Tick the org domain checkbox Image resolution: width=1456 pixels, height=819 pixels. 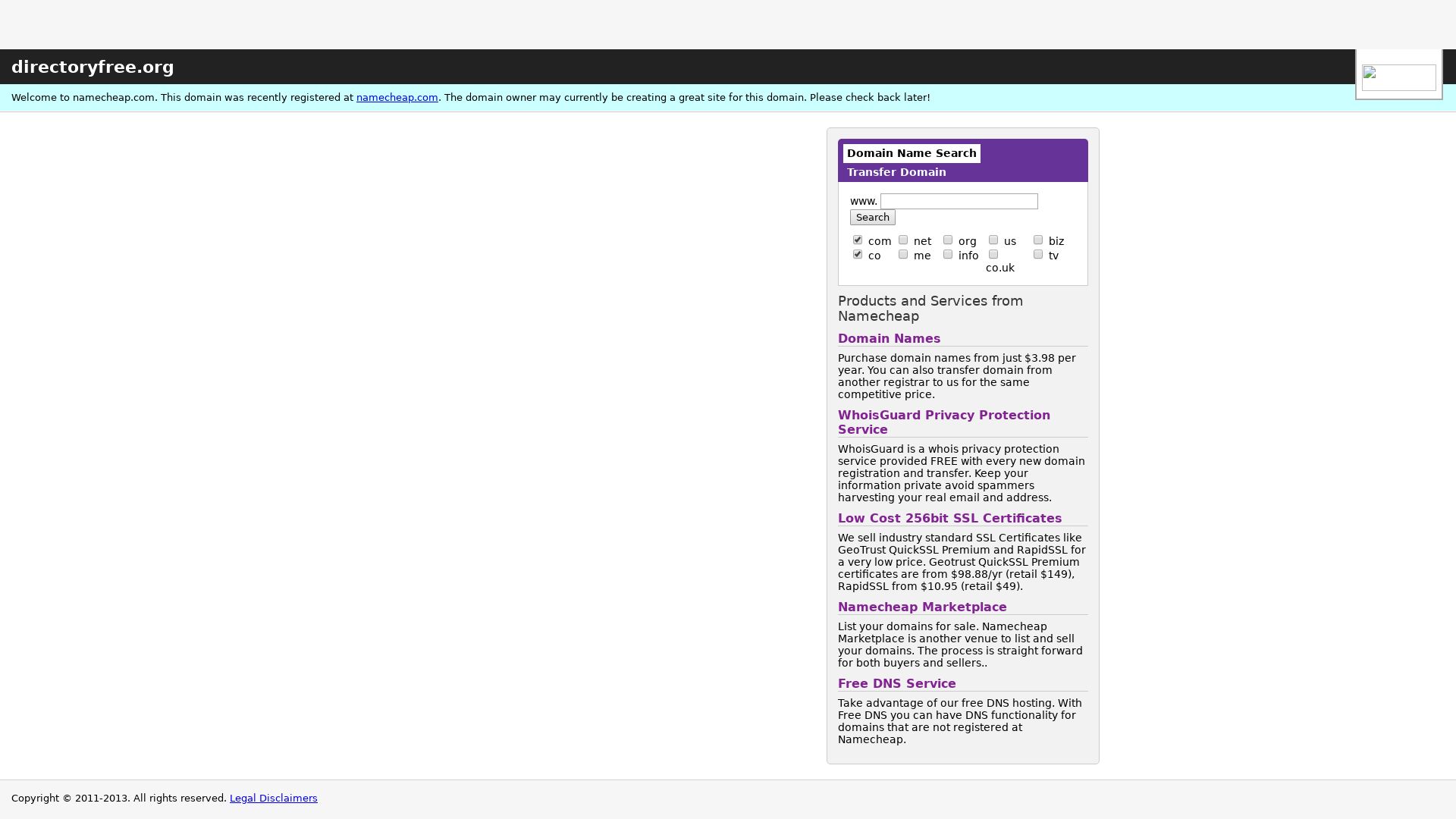coord(948,240)
